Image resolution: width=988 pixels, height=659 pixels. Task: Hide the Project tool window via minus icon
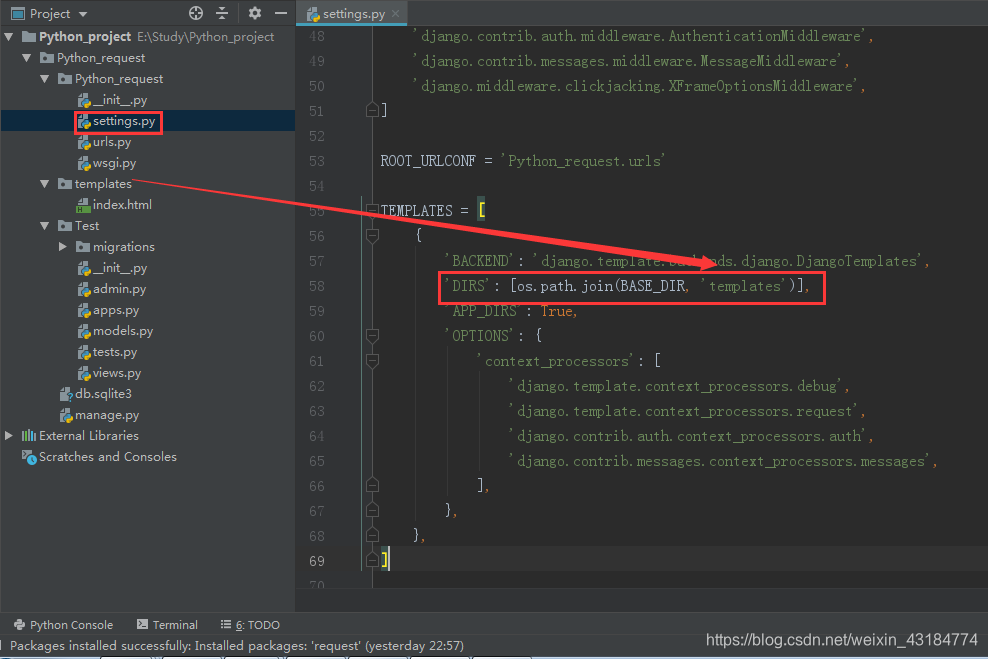coord(281,13)
